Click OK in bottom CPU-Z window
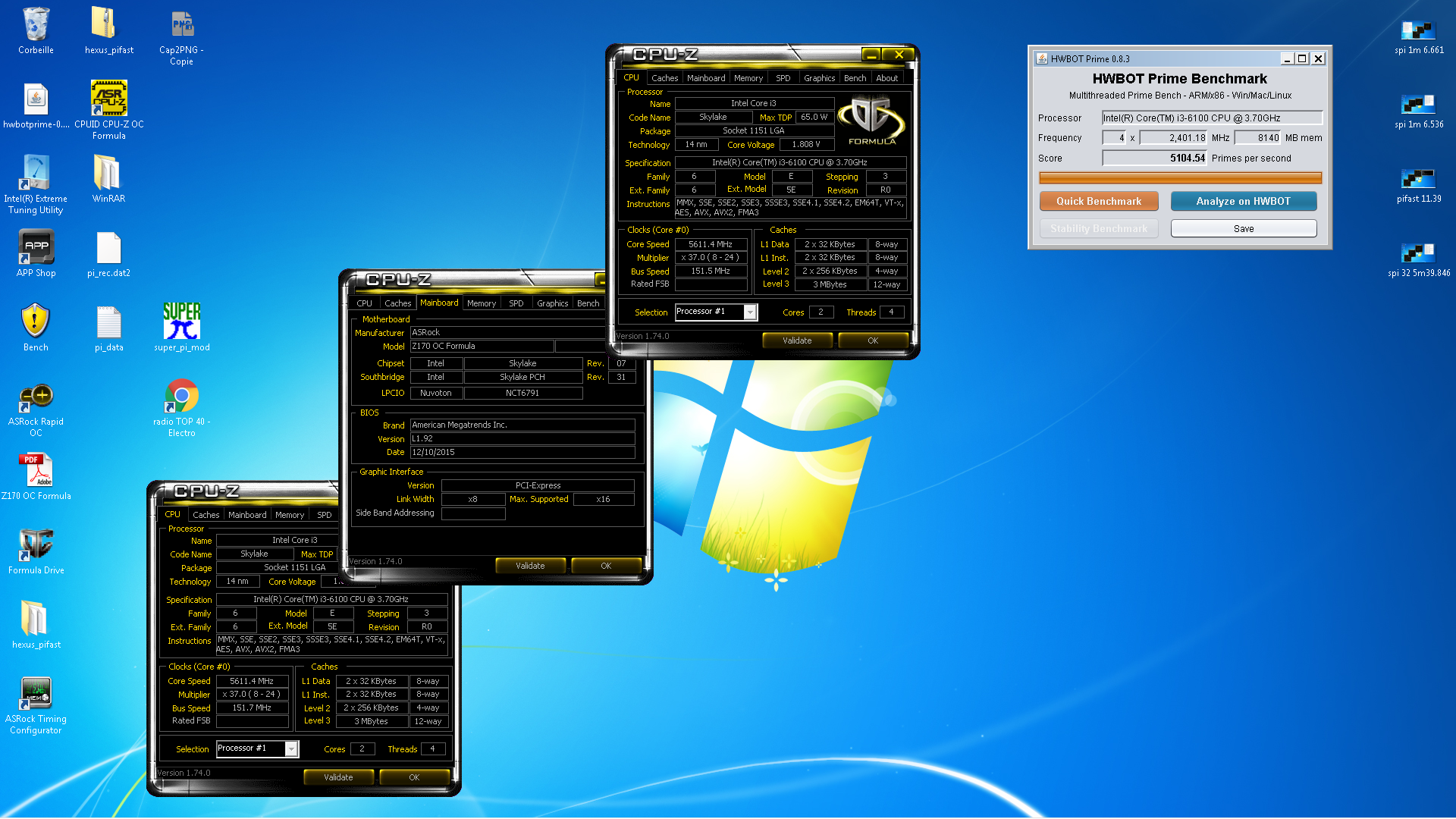 pyautogui.click(x=414, y=777)
